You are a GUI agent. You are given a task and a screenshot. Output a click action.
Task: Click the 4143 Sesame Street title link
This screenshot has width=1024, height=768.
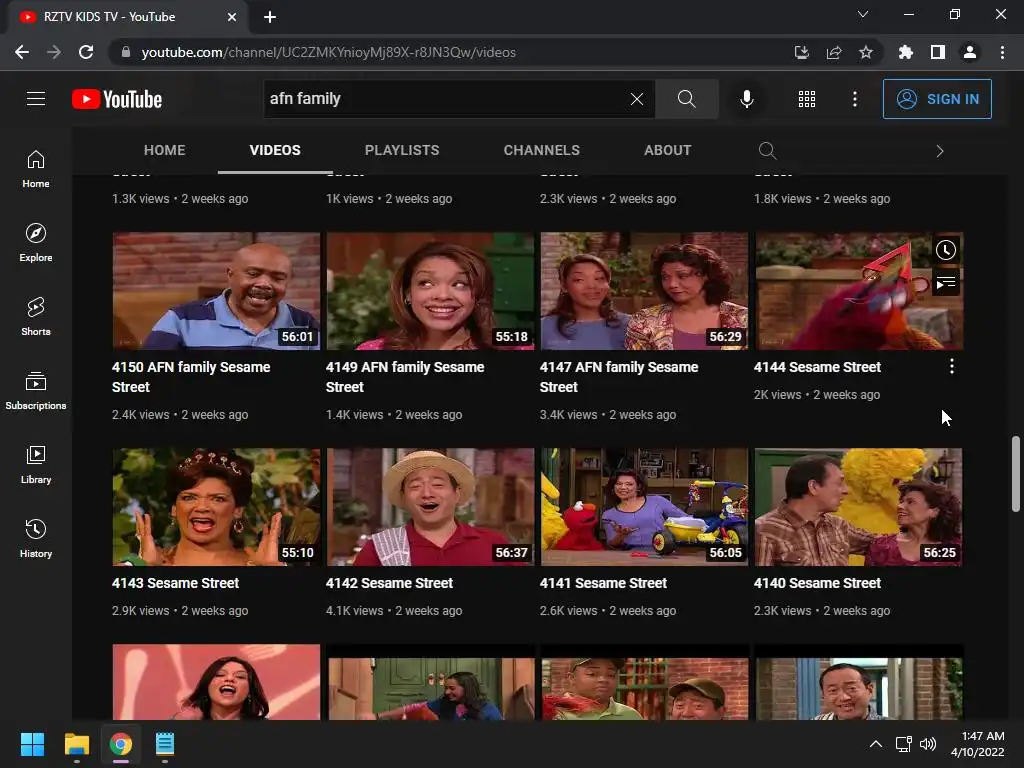pos(175,583)
